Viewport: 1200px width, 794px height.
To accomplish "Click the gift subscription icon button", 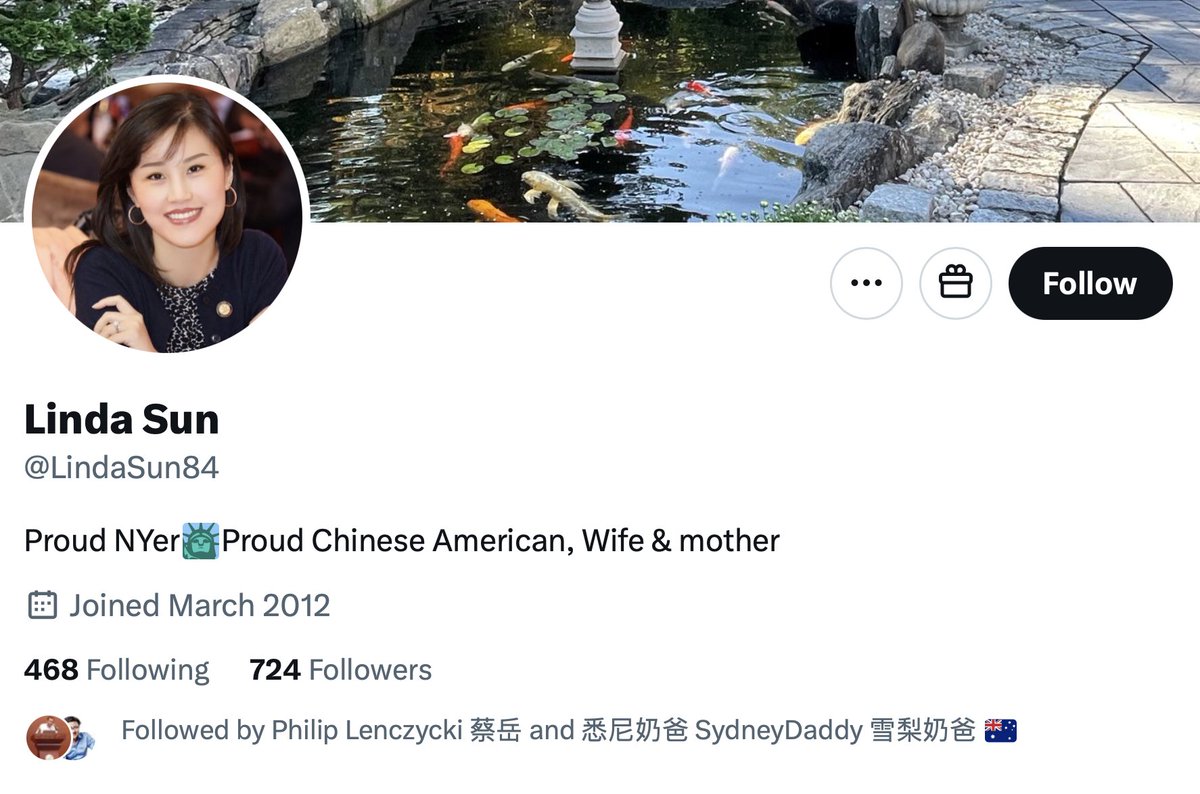I will point(955,283).
